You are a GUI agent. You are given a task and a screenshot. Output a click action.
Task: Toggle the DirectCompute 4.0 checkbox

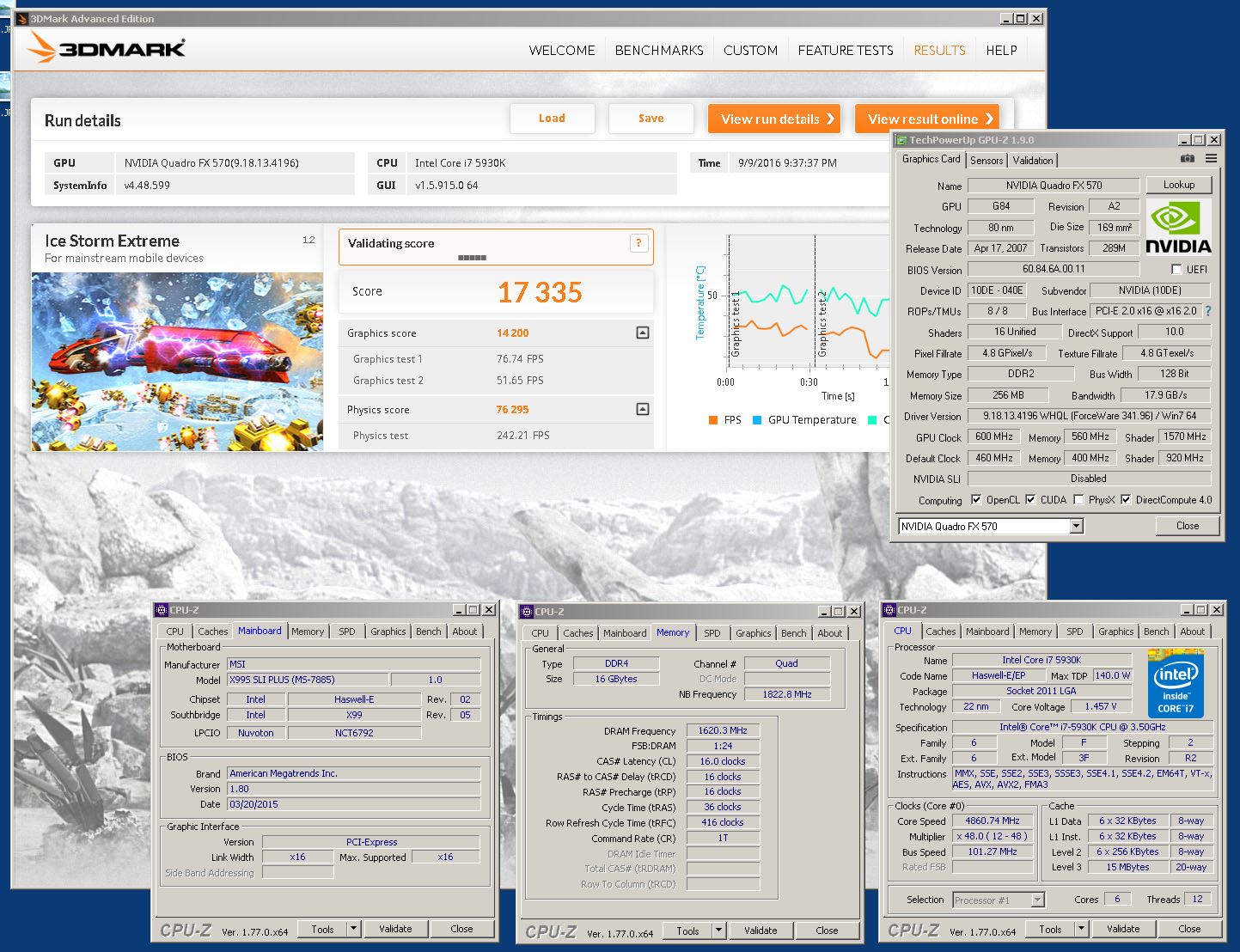1126,499
